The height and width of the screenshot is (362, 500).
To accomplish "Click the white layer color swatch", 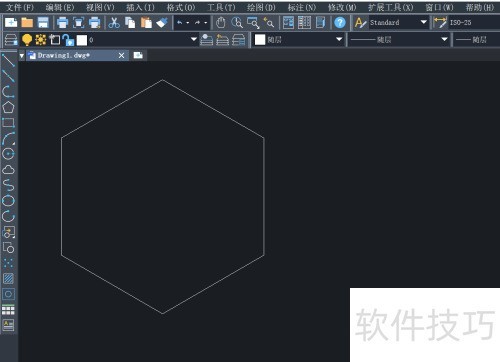I will pos(82,40).
